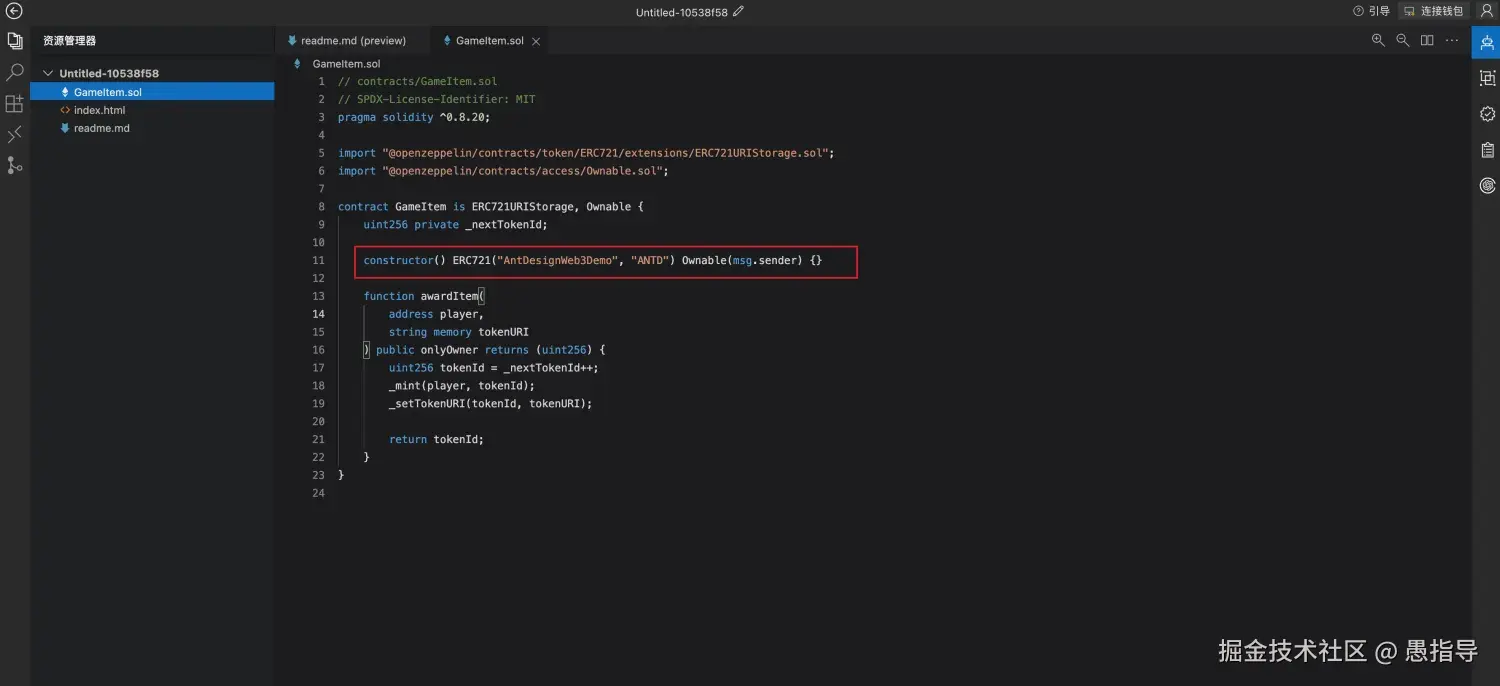Click the return tokenId; line
Viewport: 1500px width, 686px height.
436,439
